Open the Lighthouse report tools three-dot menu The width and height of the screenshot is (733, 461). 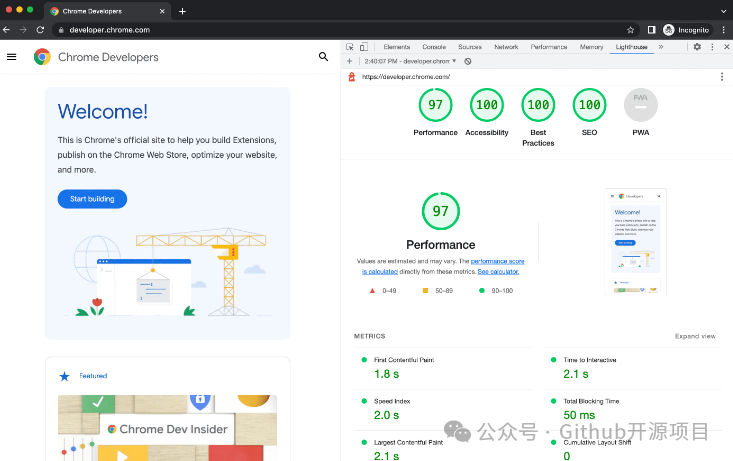point(722,77)
